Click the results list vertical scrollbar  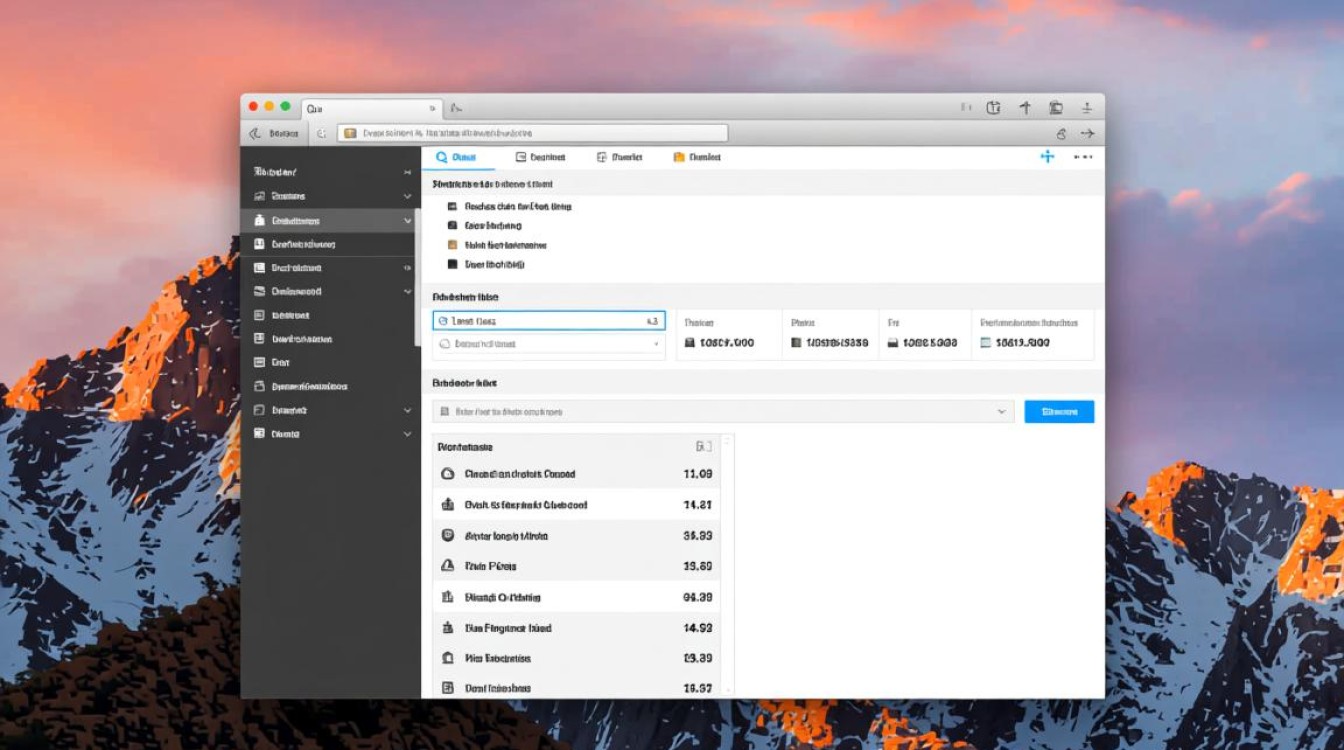[728, 564]
